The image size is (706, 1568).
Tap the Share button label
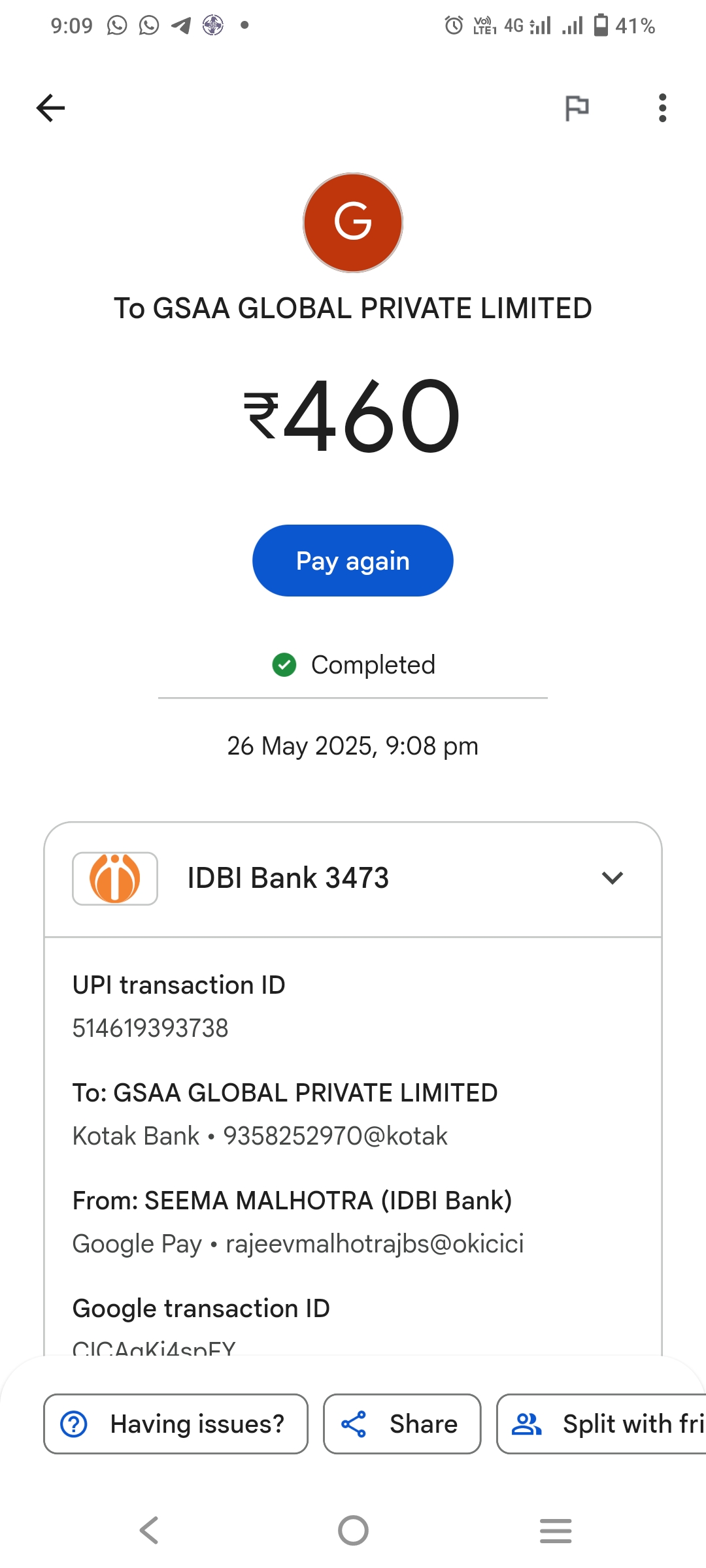[x=424, y=1424]
